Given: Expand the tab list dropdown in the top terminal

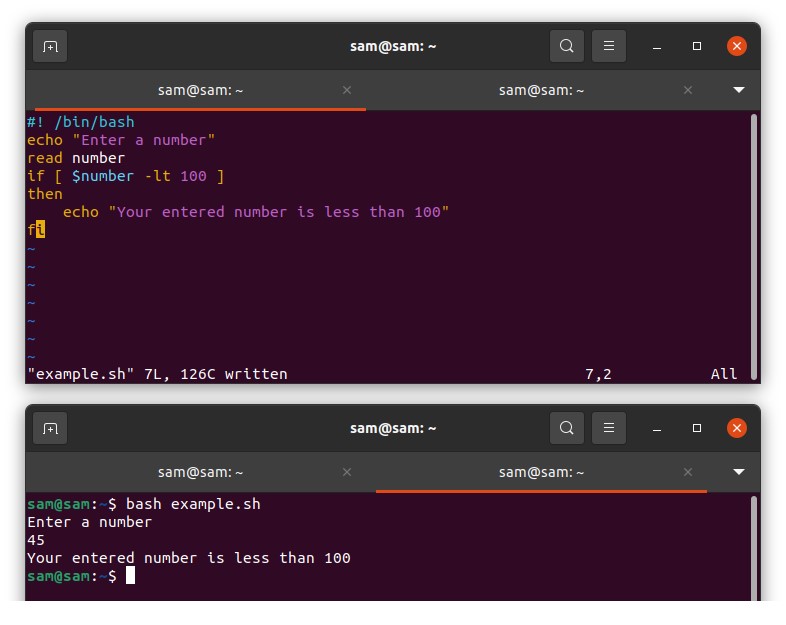Looking at the screenshot, I should tap(738, 90).
